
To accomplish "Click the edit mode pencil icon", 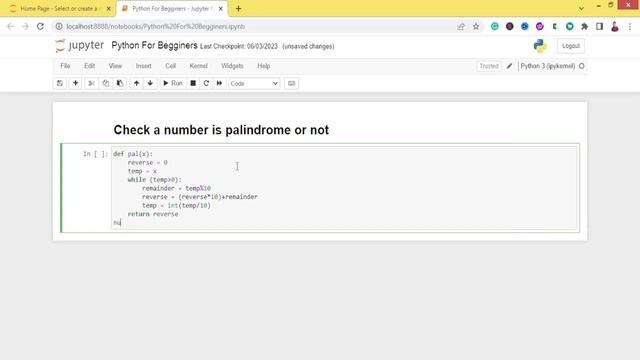I will coord(509,66).
